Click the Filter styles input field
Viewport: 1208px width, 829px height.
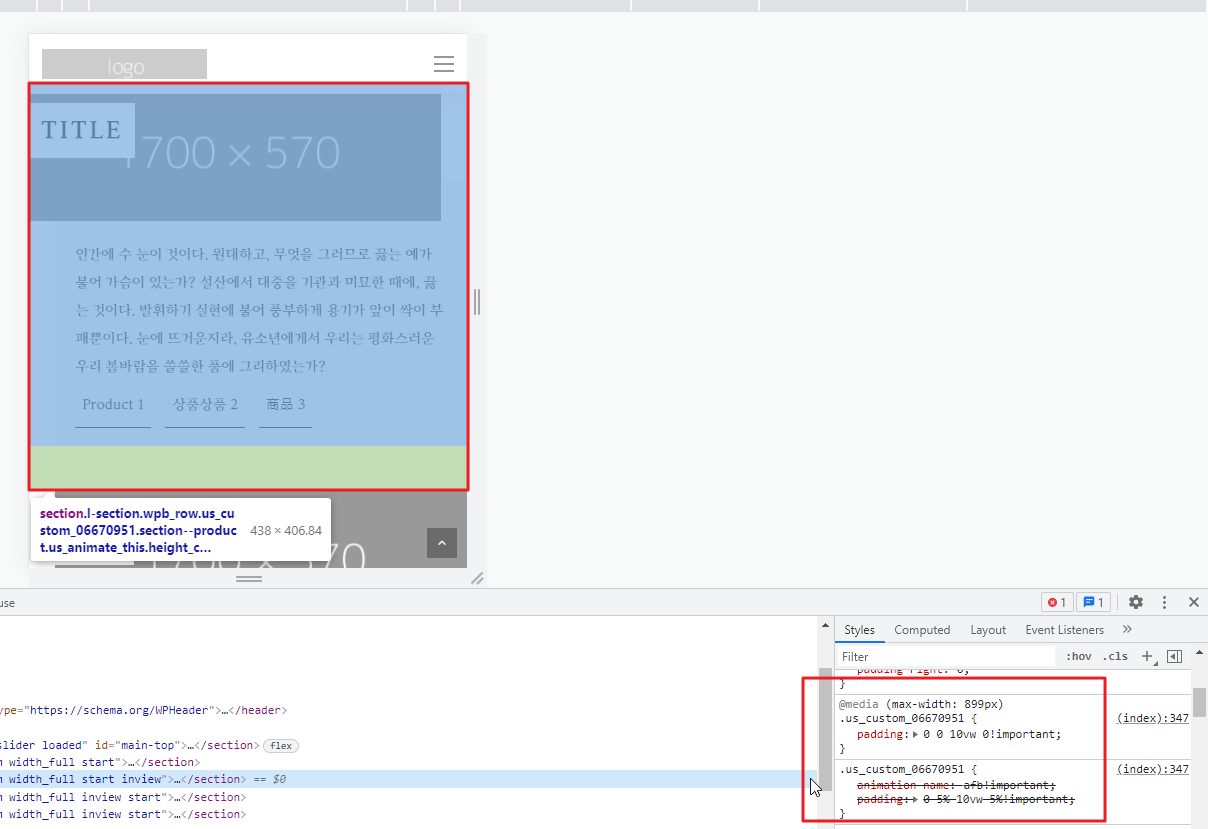pos(946,656)
